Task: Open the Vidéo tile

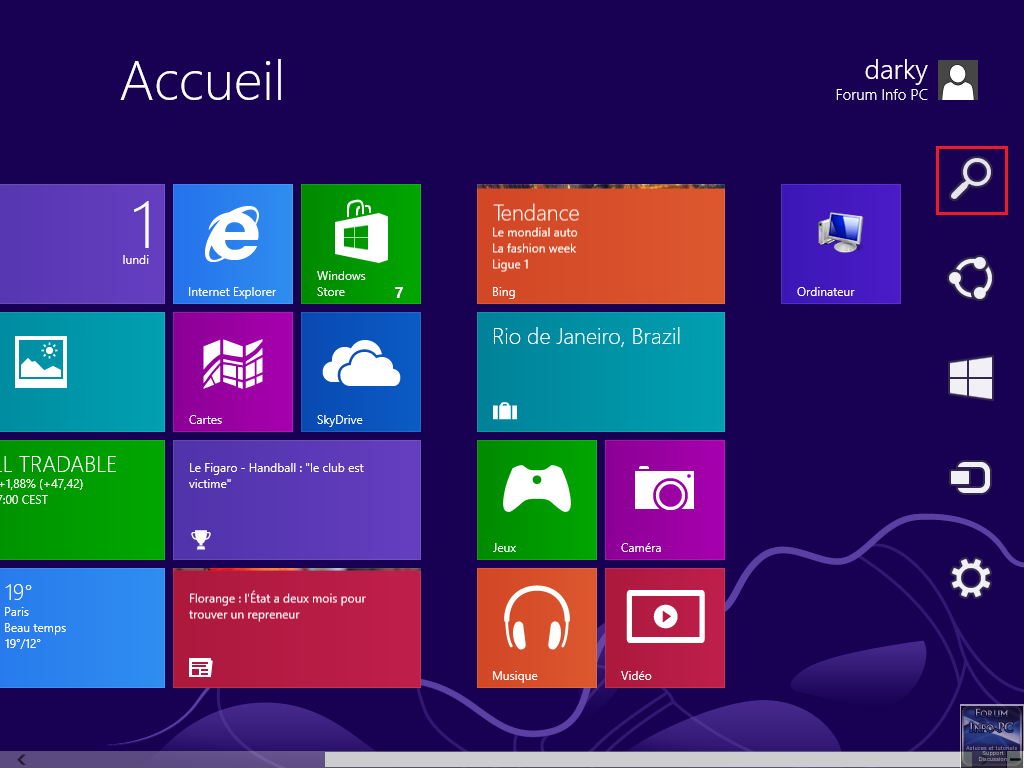Action: pos(665,628)
